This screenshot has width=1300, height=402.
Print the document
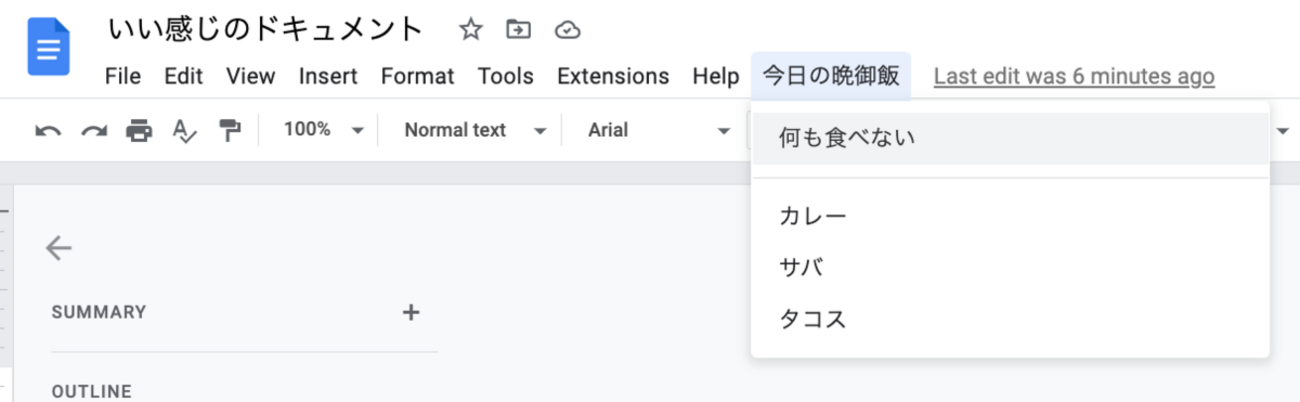pyautogui.click(x=139, y=130)
